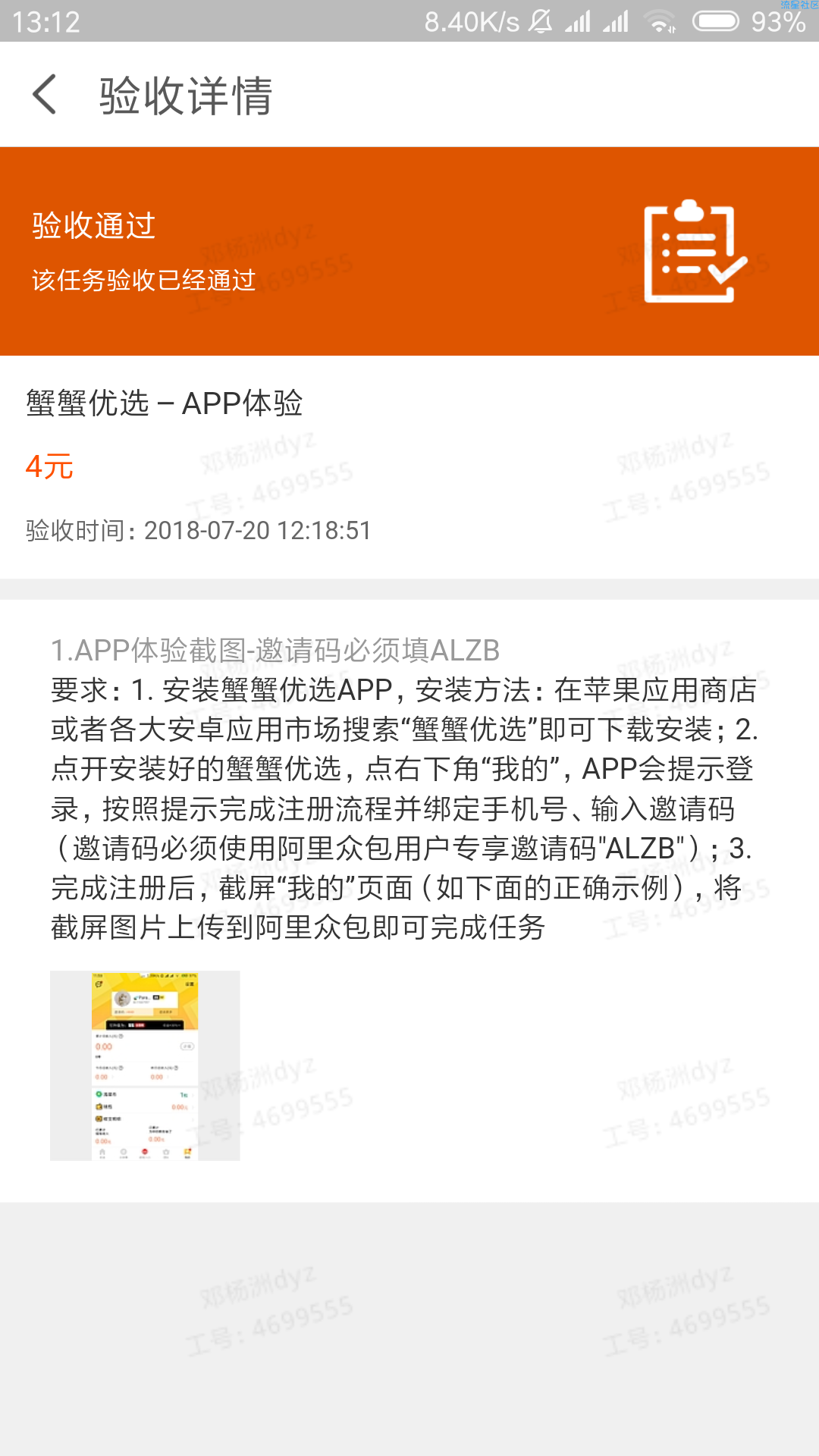Click the clipboard checkmark icon
This screenshot has width=819, height=1456.
tap(695, 252)
